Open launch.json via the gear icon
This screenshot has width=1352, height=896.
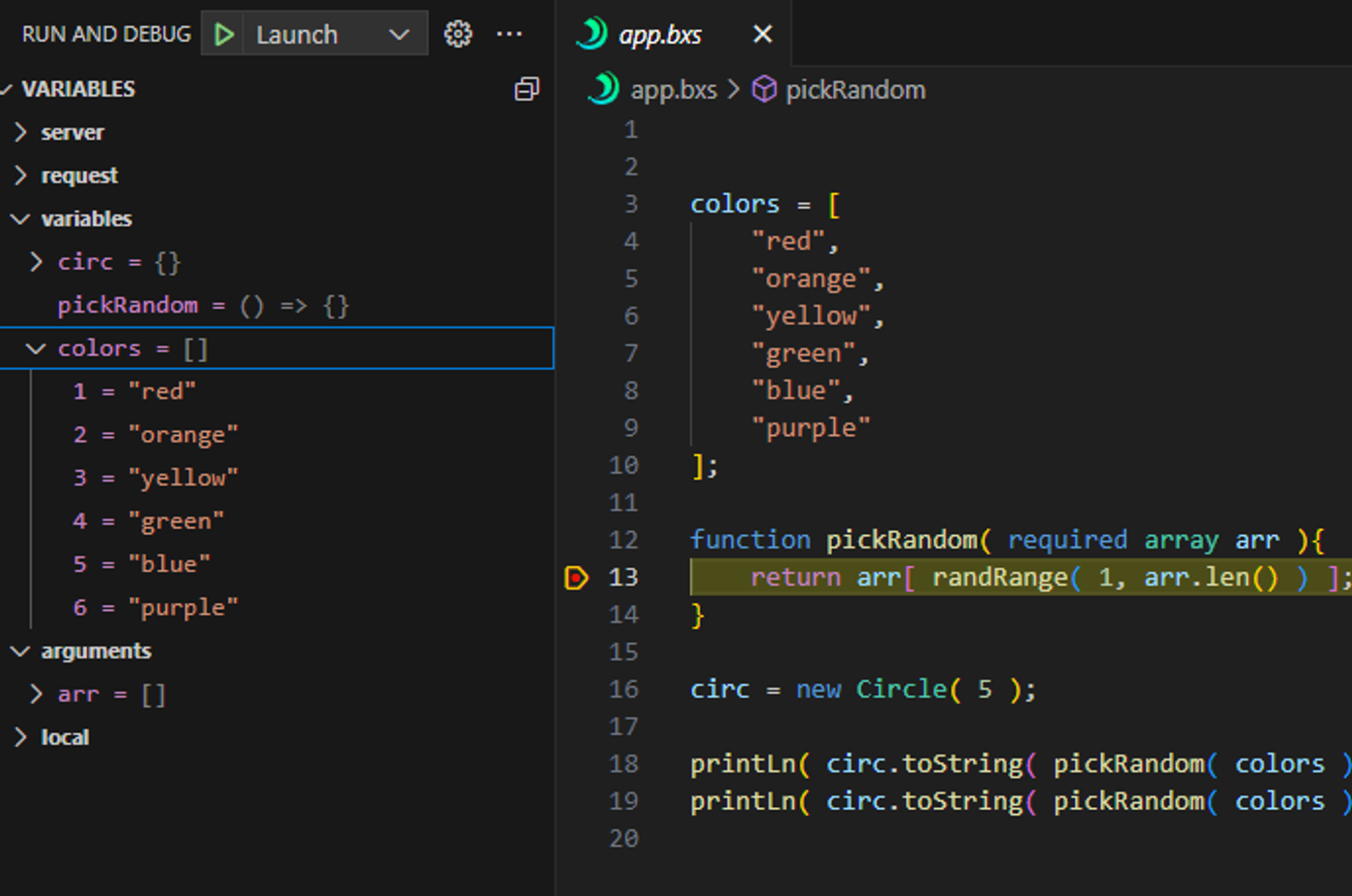point(458,34)
